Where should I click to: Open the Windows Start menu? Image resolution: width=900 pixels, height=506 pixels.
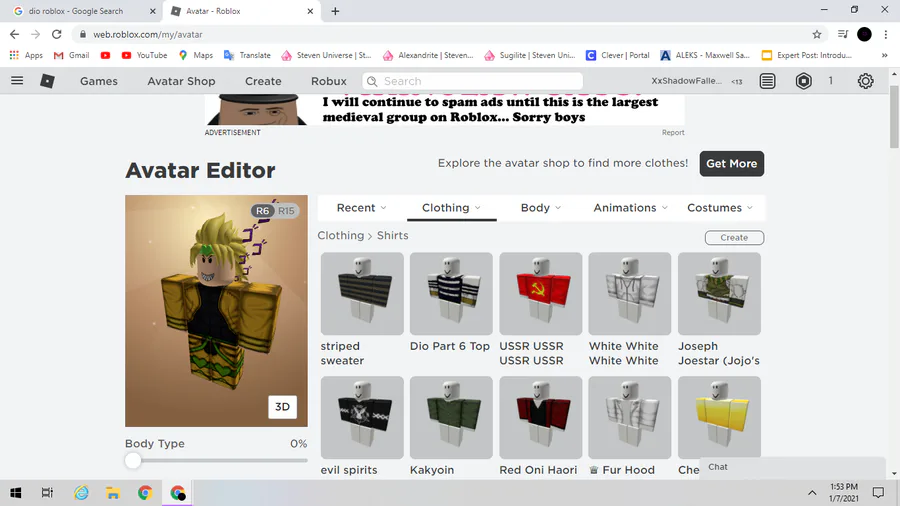click(x=15, y=493)
